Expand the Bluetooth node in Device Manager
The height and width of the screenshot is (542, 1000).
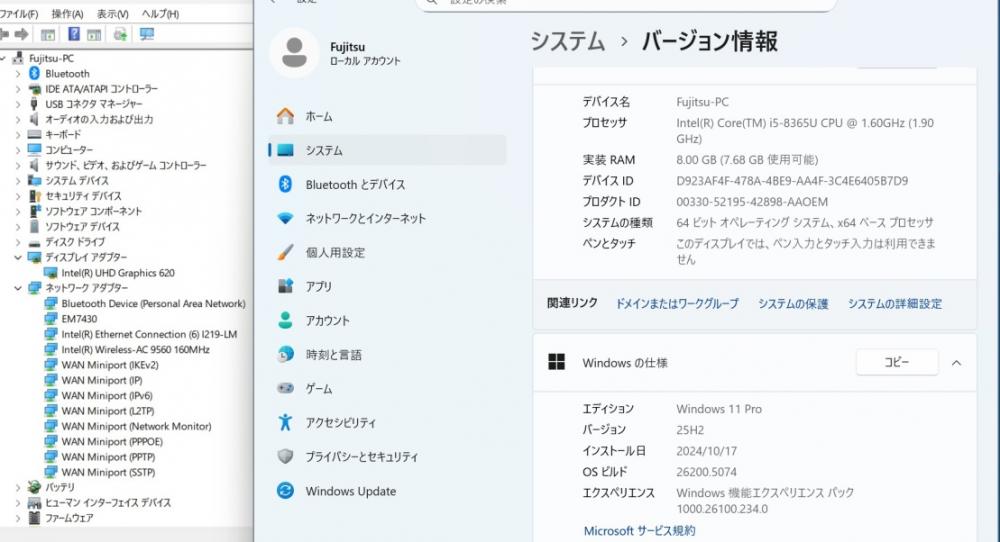pyautogui.click(x=18, y=73)
